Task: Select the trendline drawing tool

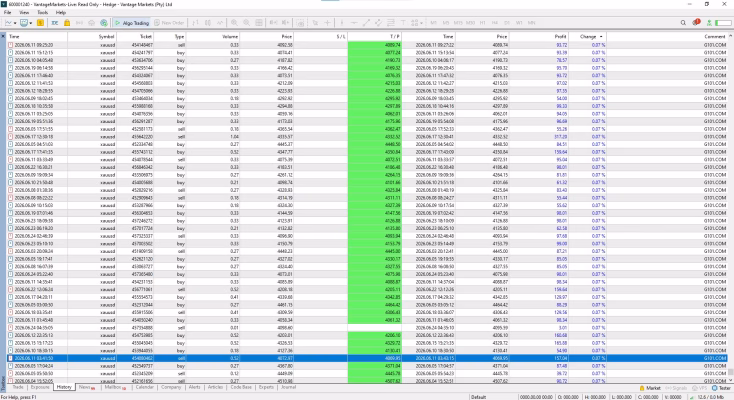Action: point(367,22)
